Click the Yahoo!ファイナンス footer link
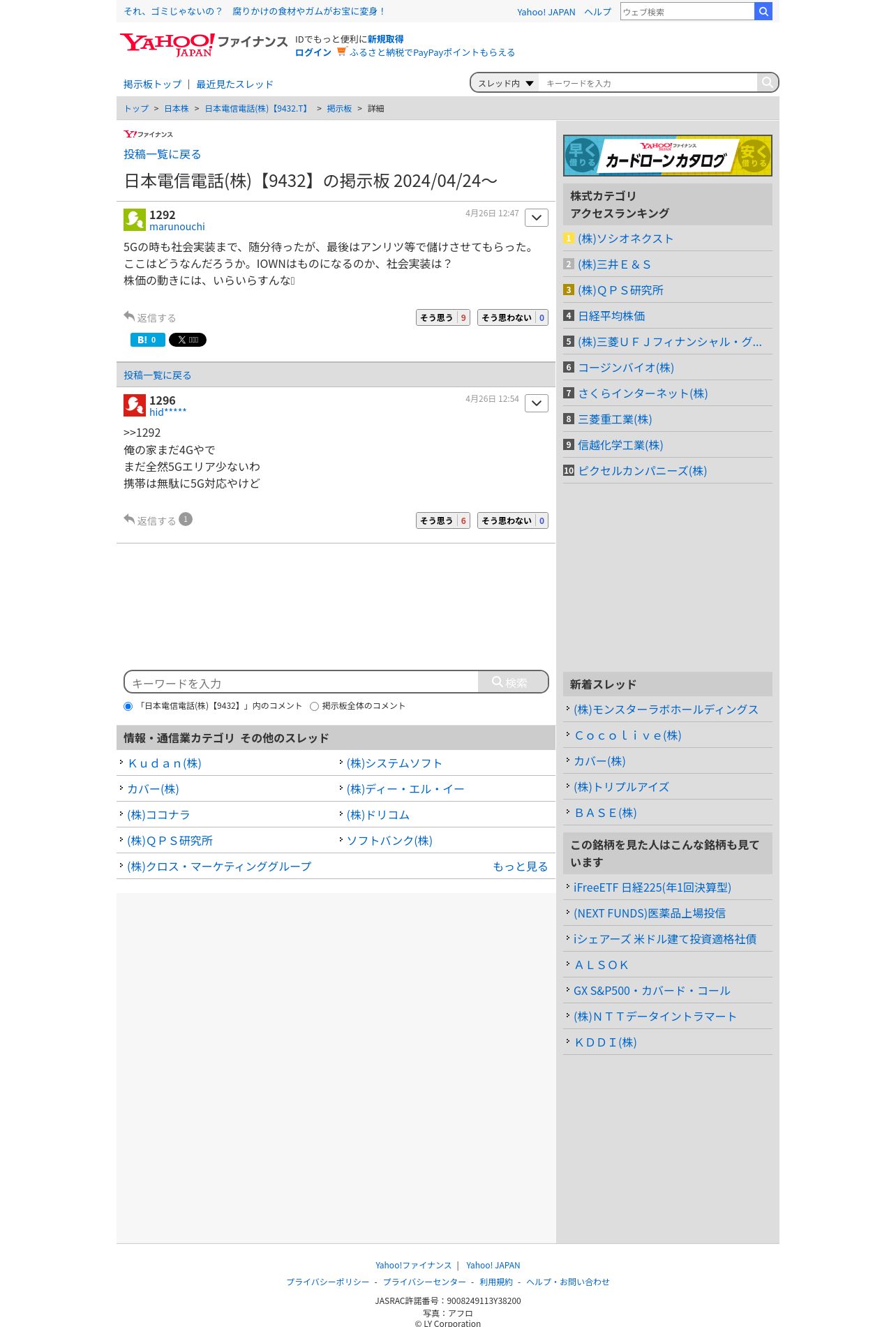 [414, 1266]
